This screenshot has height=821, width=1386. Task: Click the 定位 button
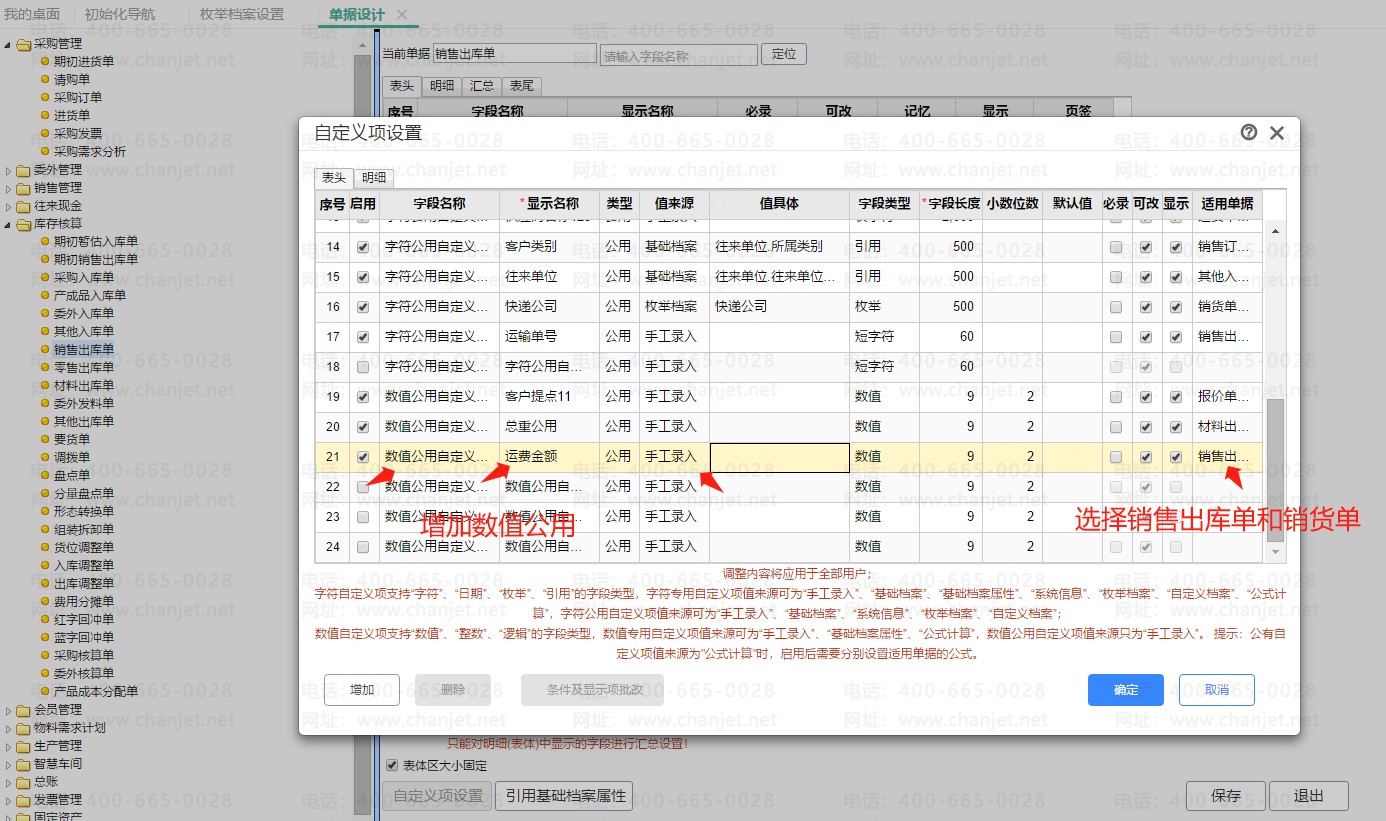tap(784, 54)
